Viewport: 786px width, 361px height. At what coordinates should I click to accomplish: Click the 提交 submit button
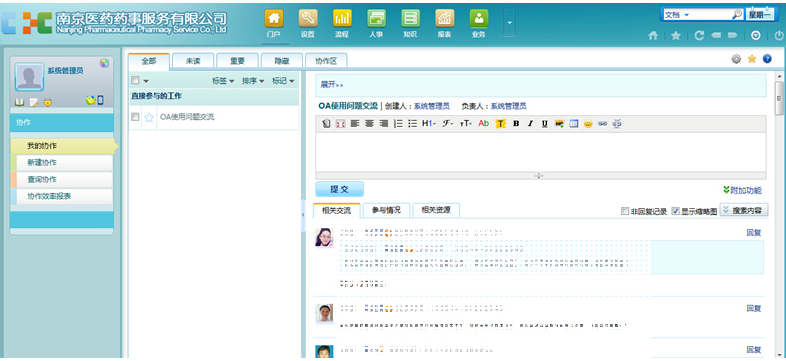tap(339, 190)
